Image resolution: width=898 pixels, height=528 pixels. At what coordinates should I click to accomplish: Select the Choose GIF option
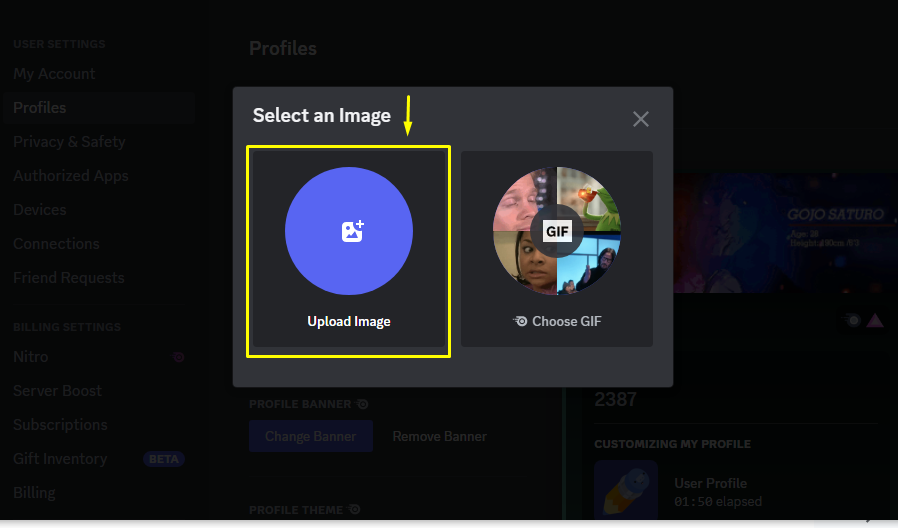557,249
